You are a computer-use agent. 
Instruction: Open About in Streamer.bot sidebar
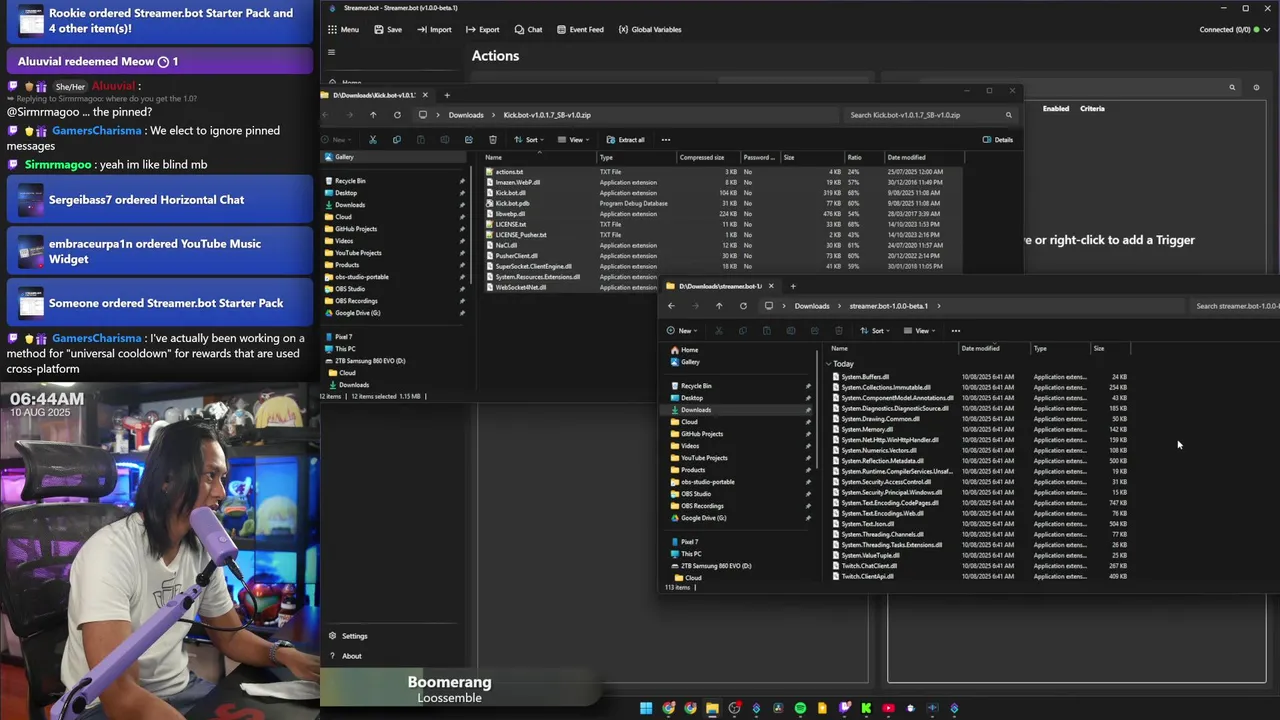(x=345, y=656)
